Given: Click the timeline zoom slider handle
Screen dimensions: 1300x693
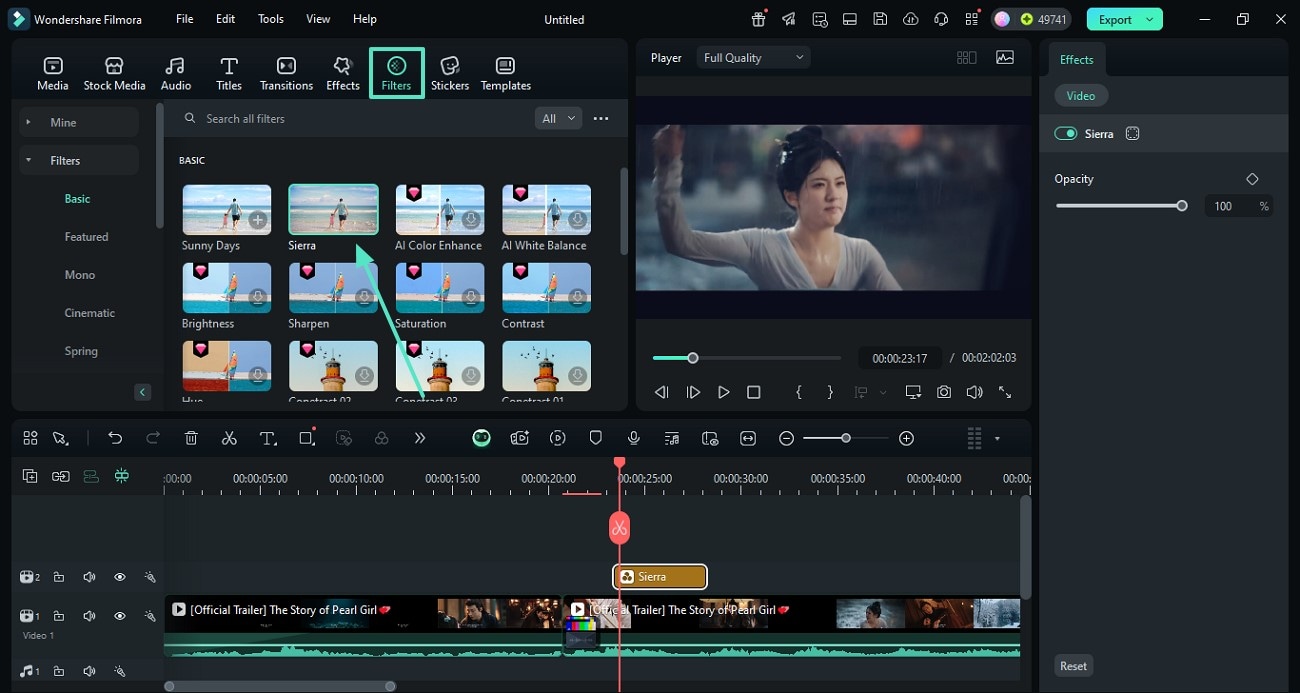Looking at the screenshot, I should [846, 438].
